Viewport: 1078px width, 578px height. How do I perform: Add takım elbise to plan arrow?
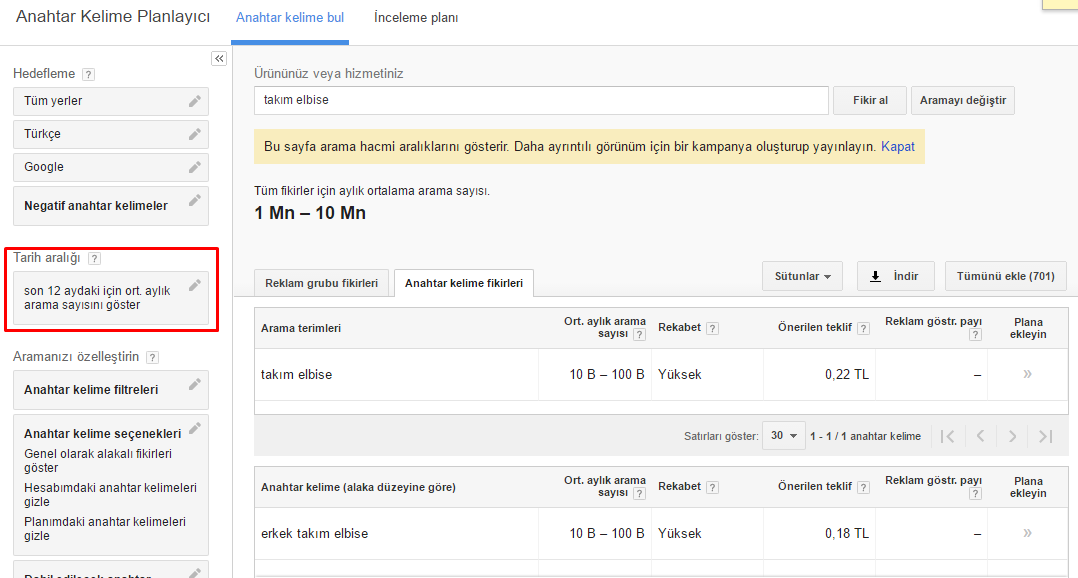tap(1027, 375)
